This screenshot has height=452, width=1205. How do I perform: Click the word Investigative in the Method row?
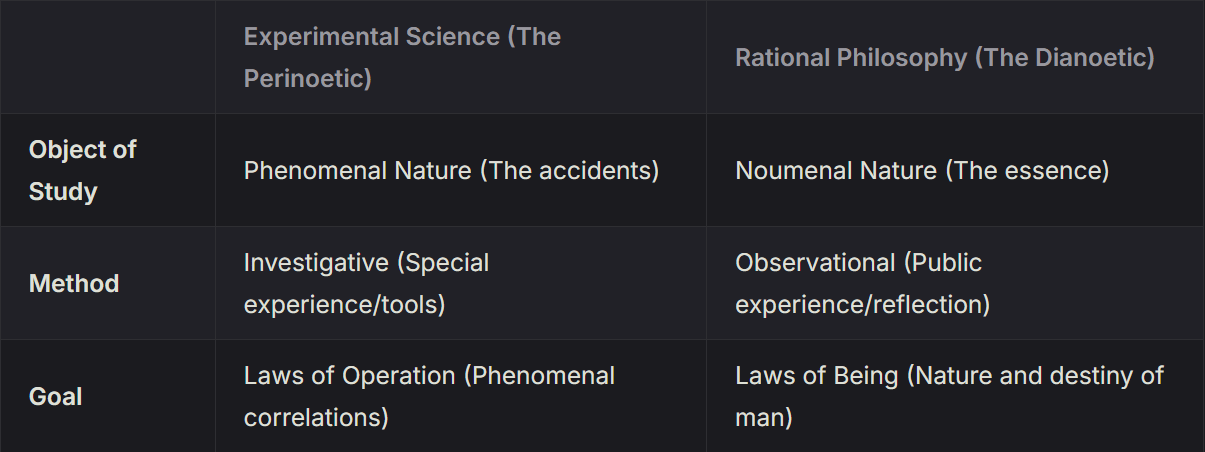[x=316, y=263]
